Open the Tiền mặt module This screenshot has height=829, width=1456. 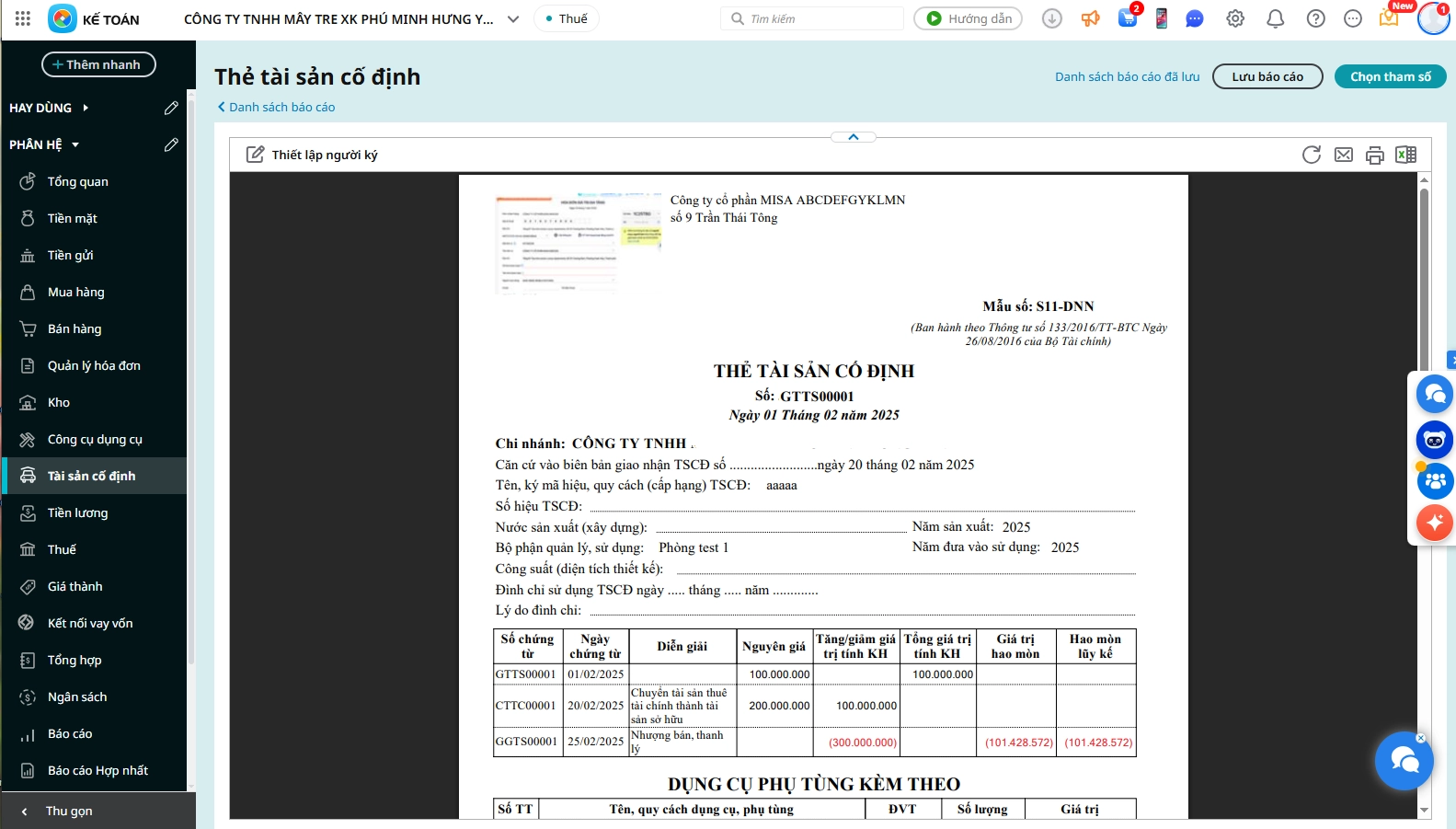(x=73, y=218)
